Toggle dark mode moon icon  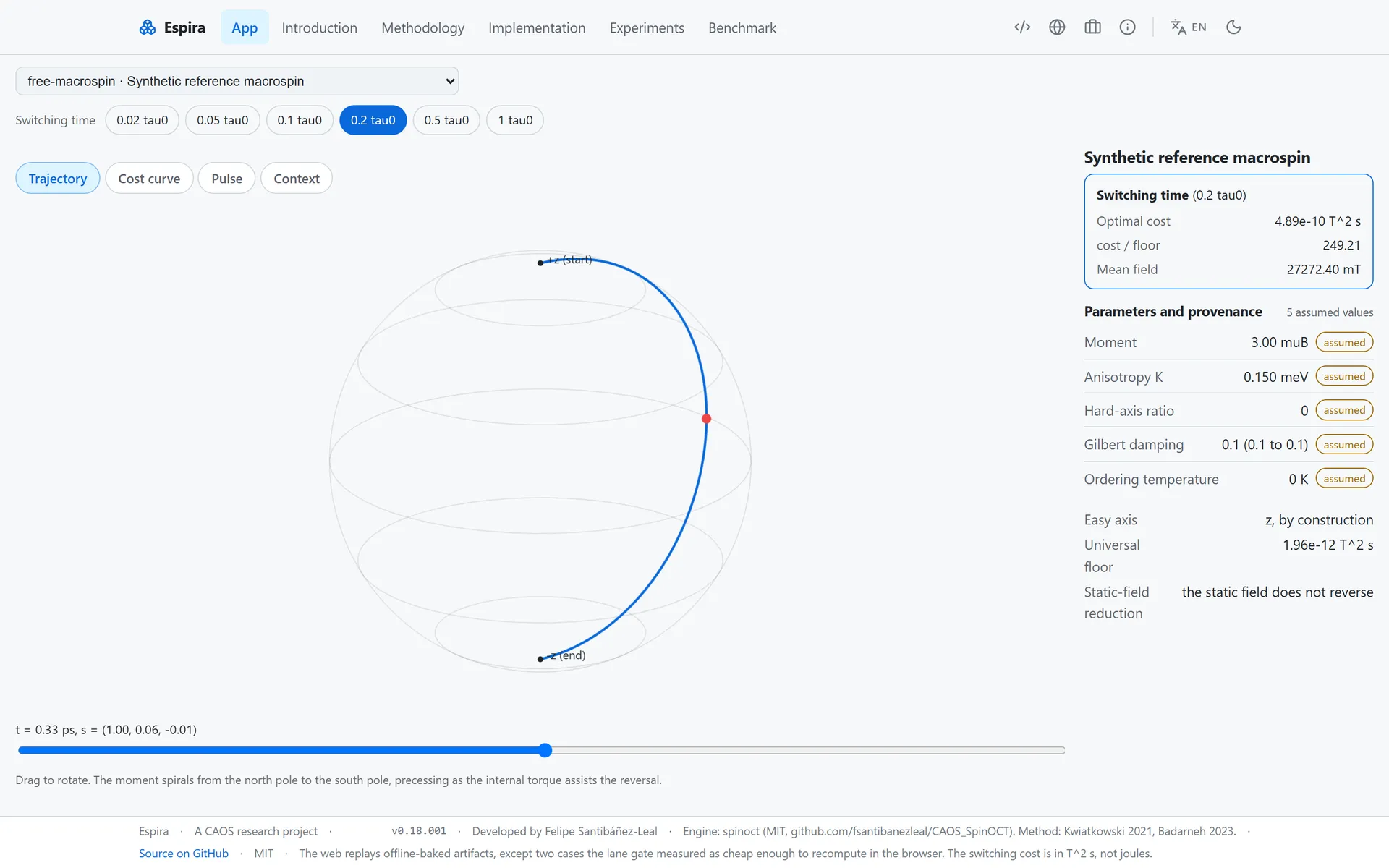(1233, 27)
